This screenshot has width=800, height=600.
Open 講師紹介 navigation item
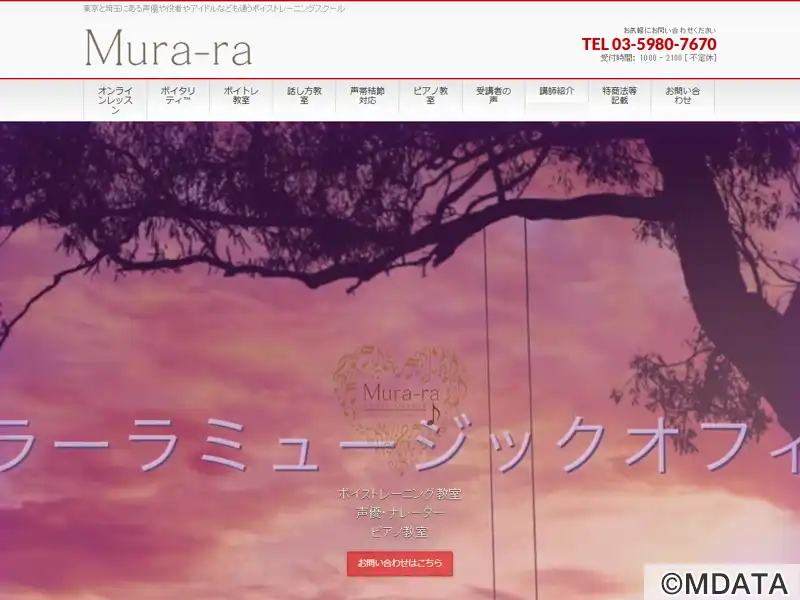tap(557, 91)
